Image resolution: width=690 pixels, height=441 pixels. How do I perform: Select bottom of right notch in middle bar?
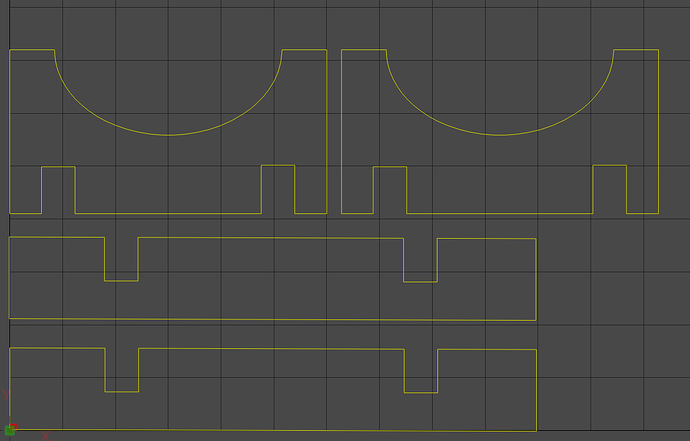pos(420,282)
